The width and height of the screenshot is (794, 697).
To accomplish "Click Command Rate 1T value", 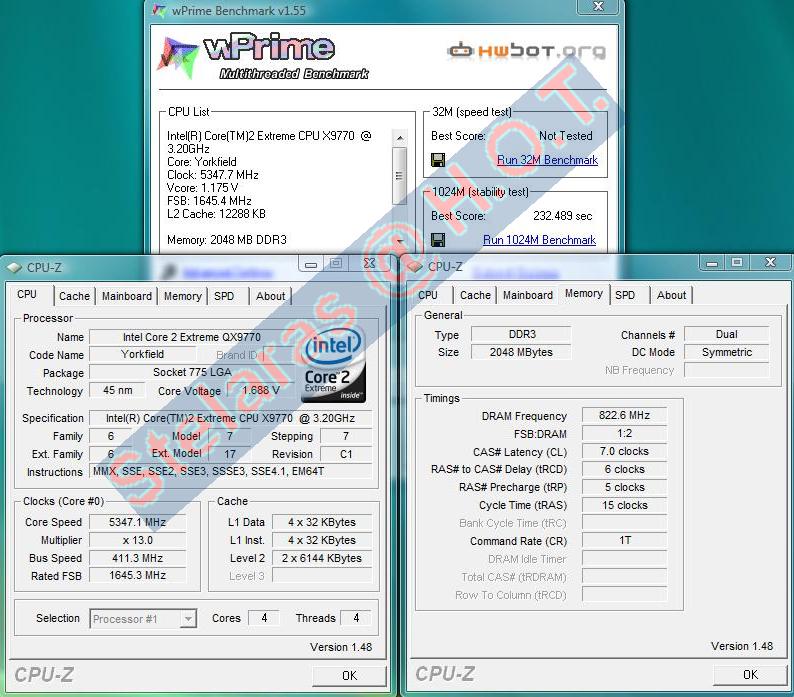I will click(624, 540).
